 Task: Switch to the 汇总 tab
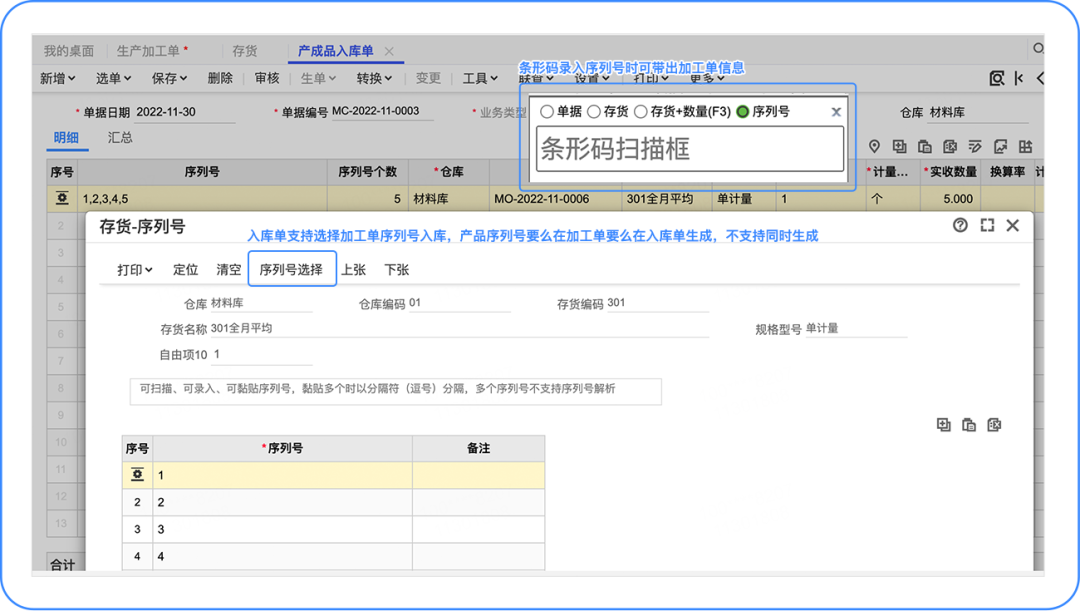tap(120, 137)
